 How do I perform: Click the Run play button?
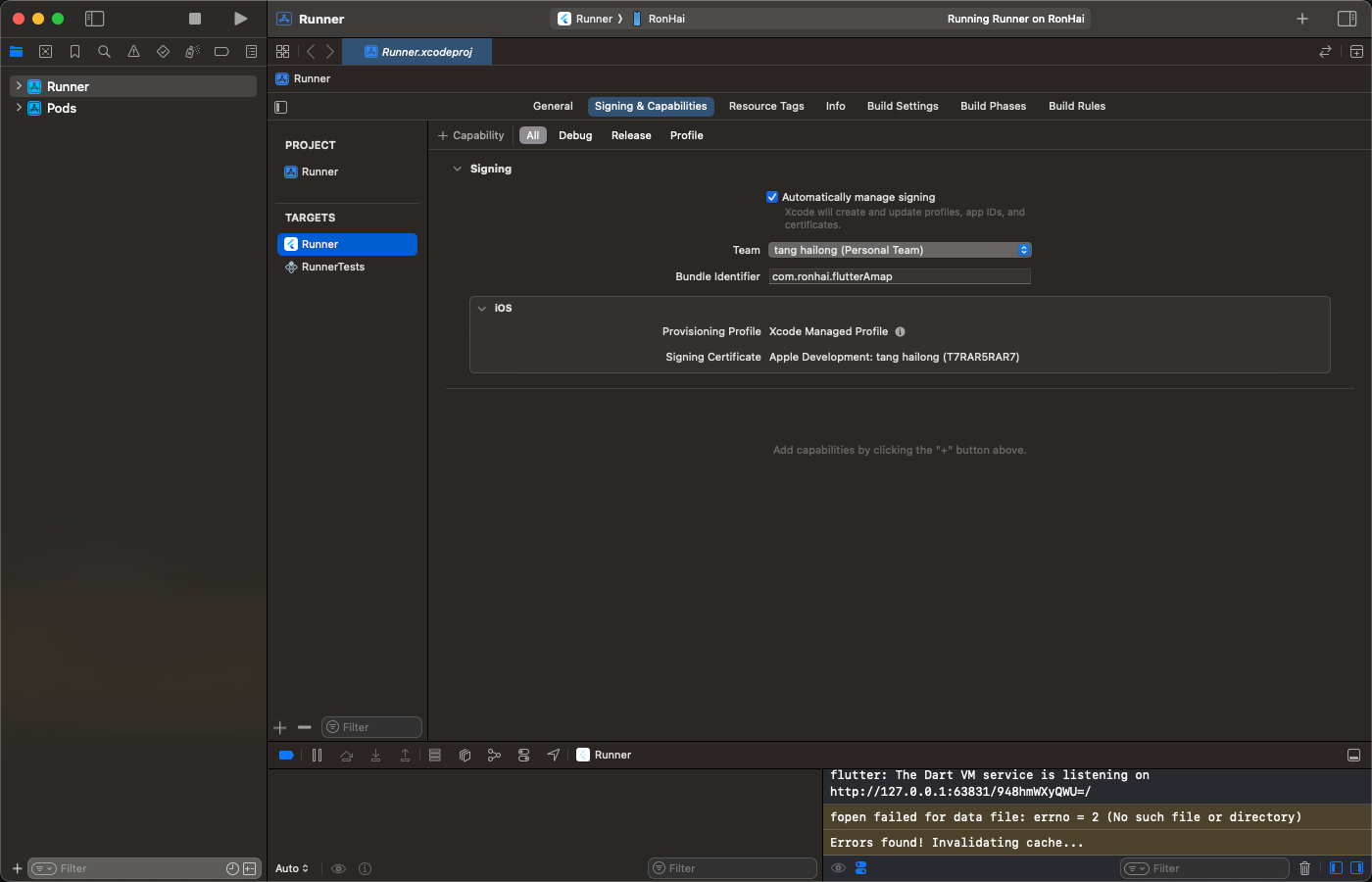[x=240, y=19]
